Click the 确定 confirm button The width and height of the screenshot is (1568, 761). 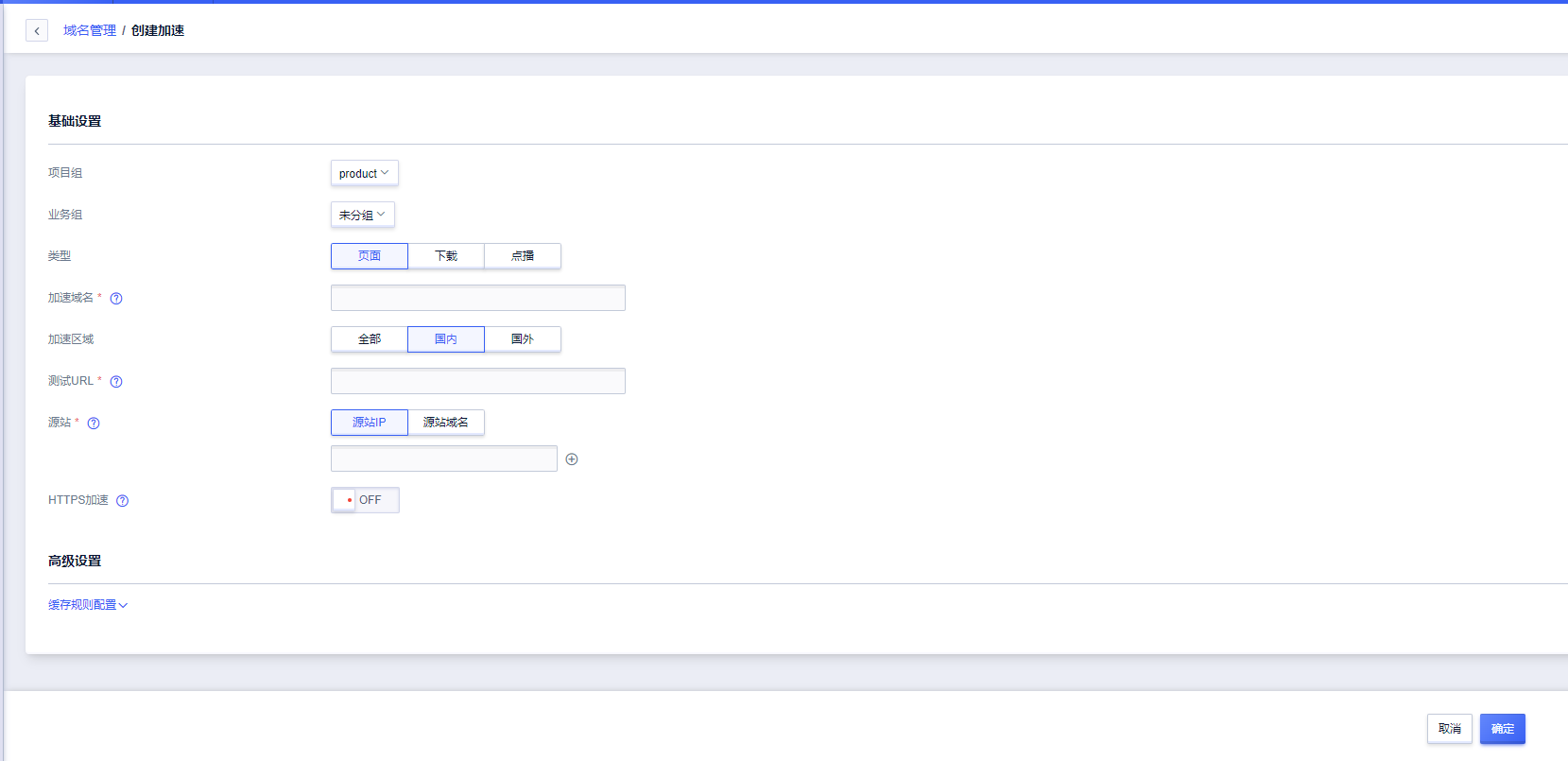pyautogui.click(x=1502, y=729)
